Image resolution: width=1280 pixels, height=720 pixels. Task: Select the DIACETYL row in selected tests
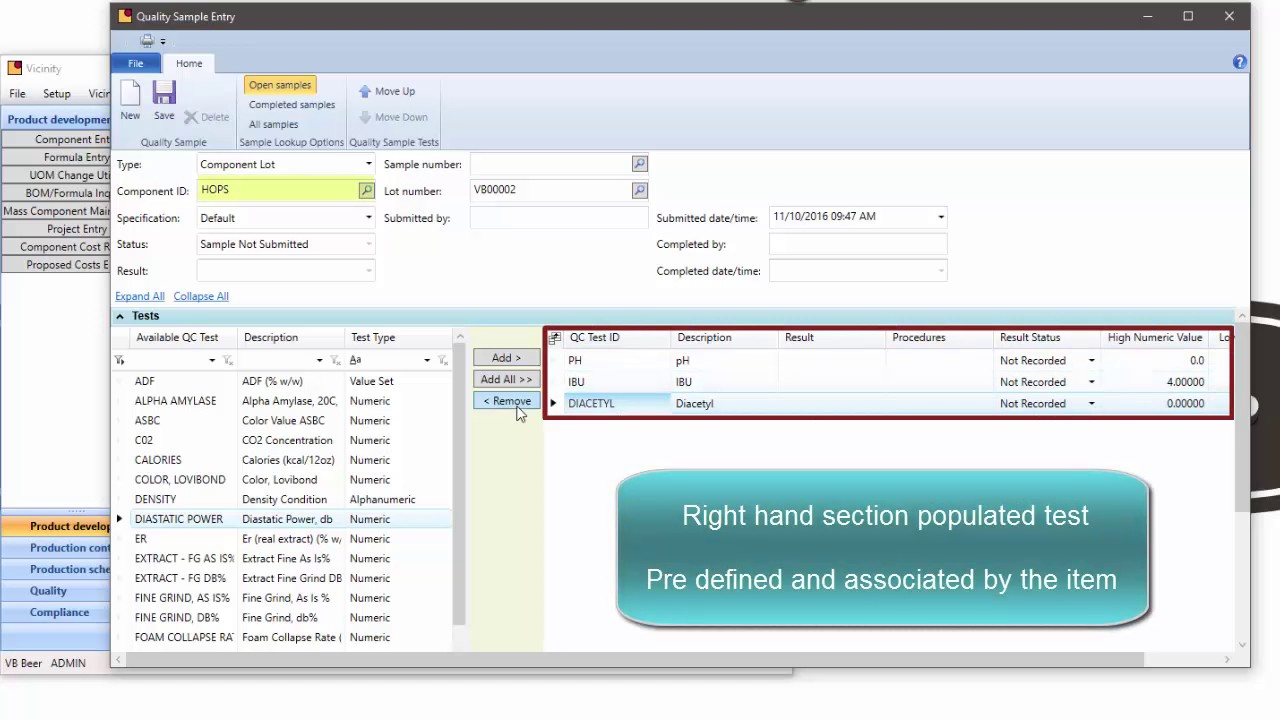[x=889, y=404]
